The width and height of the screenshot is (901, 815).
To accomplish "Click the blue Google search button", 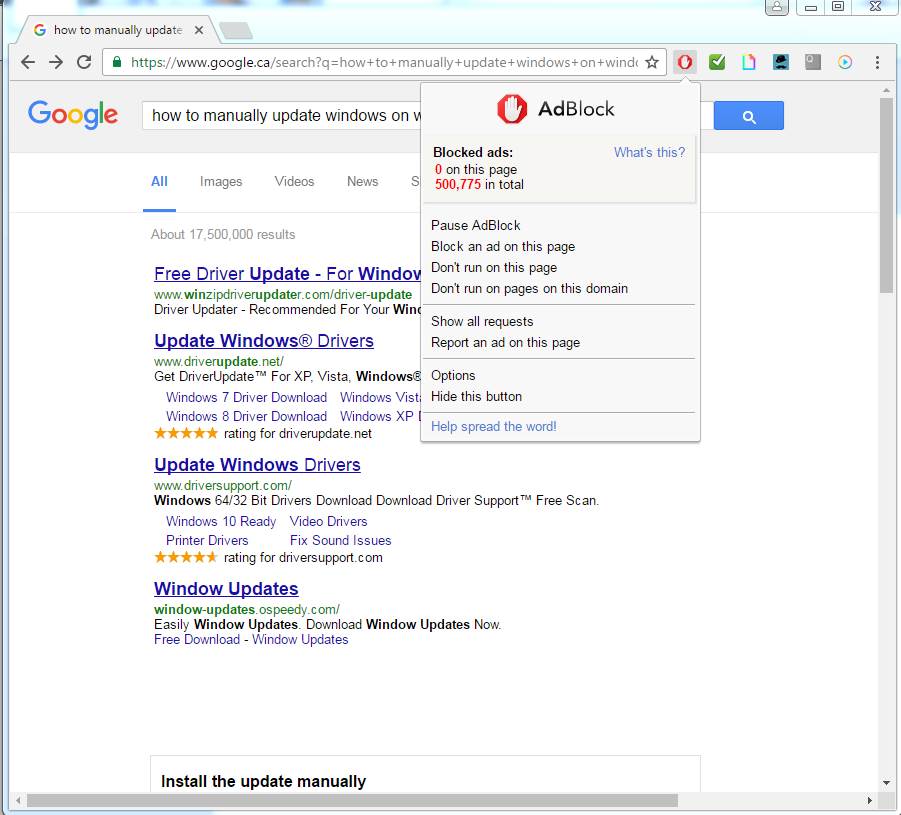I will tap(748, 116).
